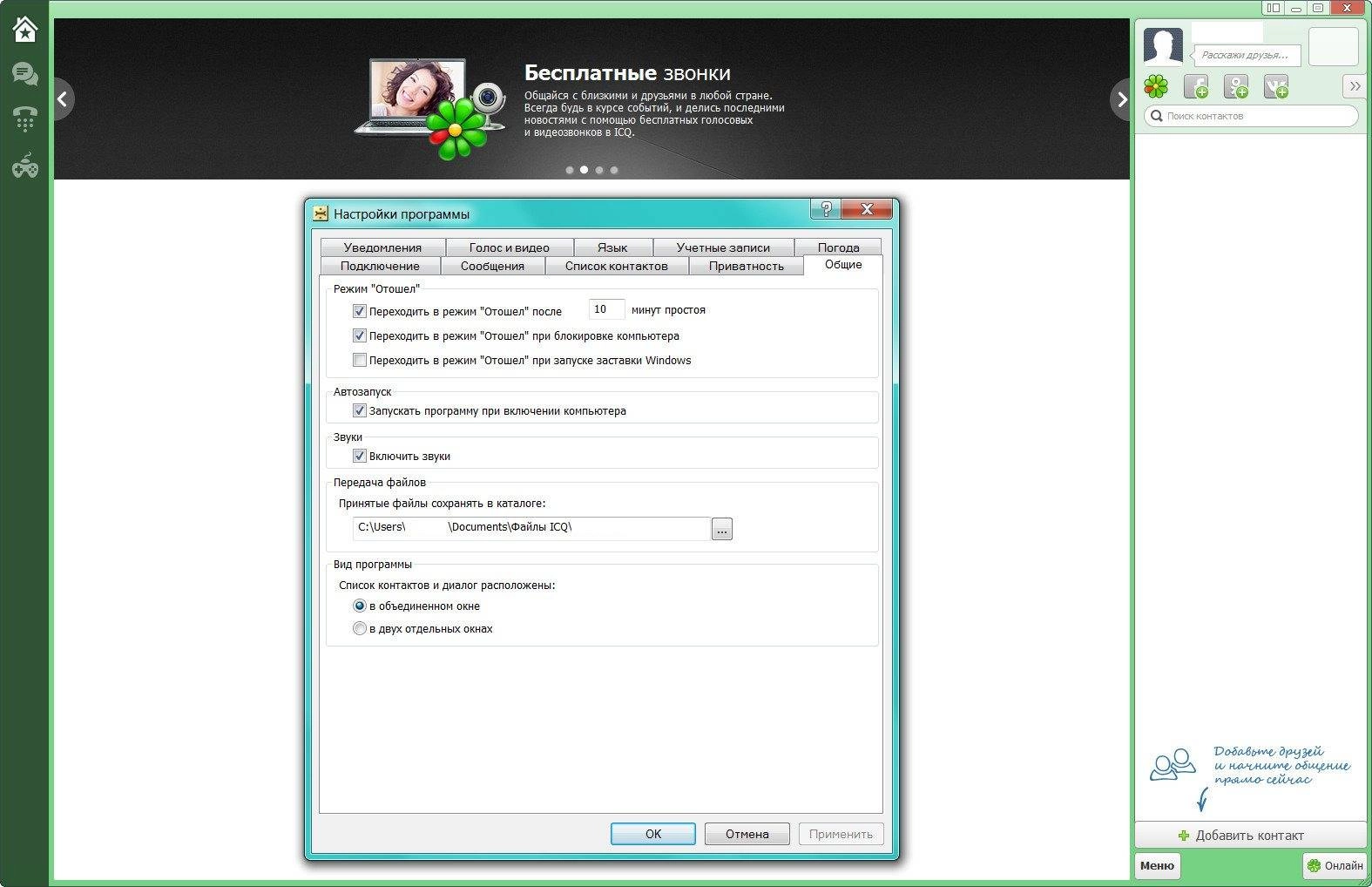1372x887 pixels.
Task: Select the first banner pagination dot
Action: pos(570,170)
